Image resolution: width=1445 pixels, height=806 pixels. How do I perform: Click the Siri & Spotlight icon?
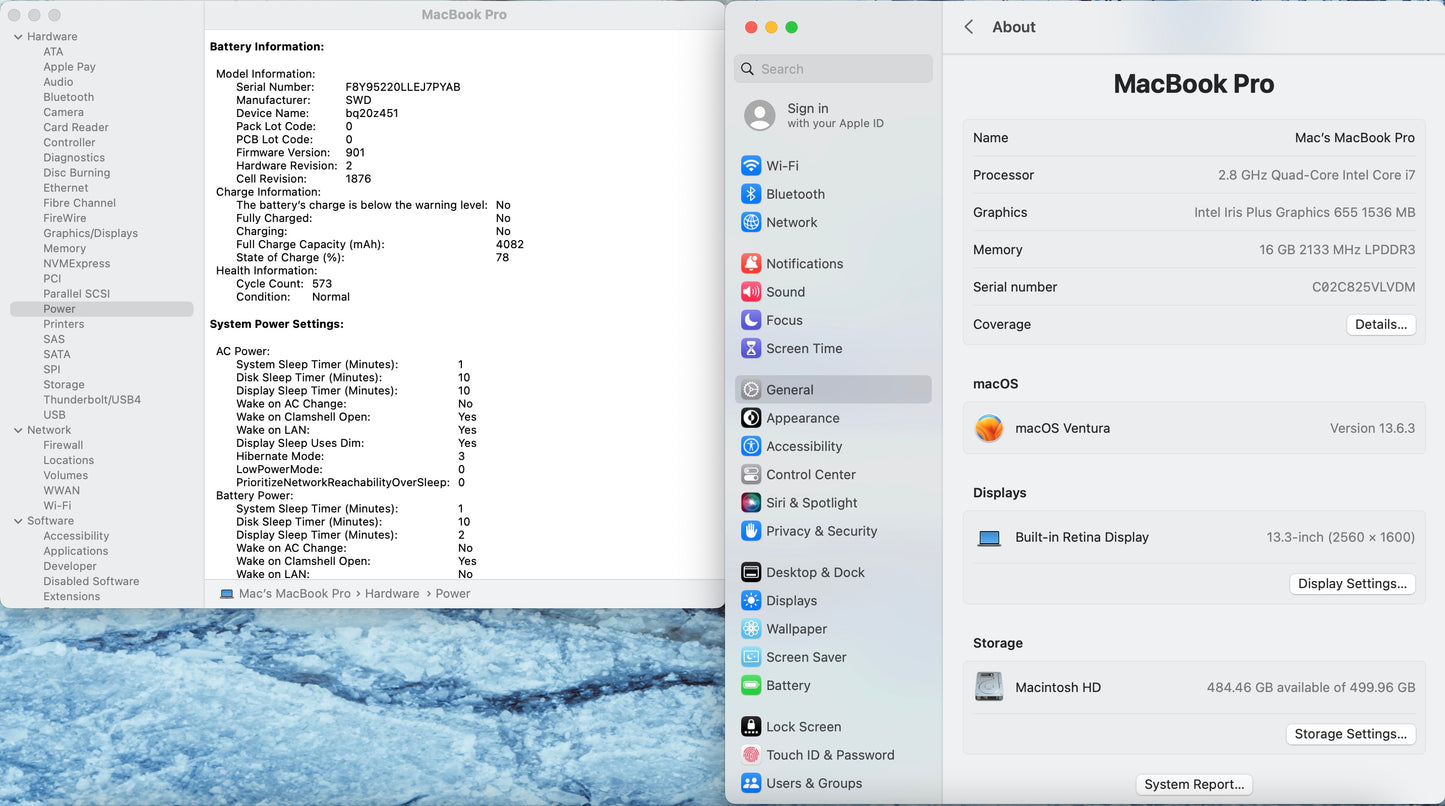click(751, 503)
